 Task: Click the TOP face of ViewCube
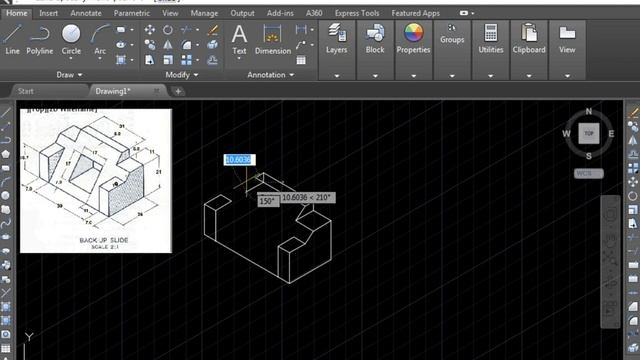[589, 133]
